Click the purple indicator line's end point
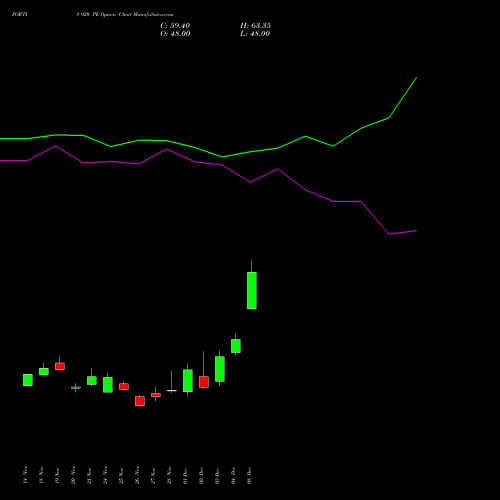500x500 pixels. 417,230
